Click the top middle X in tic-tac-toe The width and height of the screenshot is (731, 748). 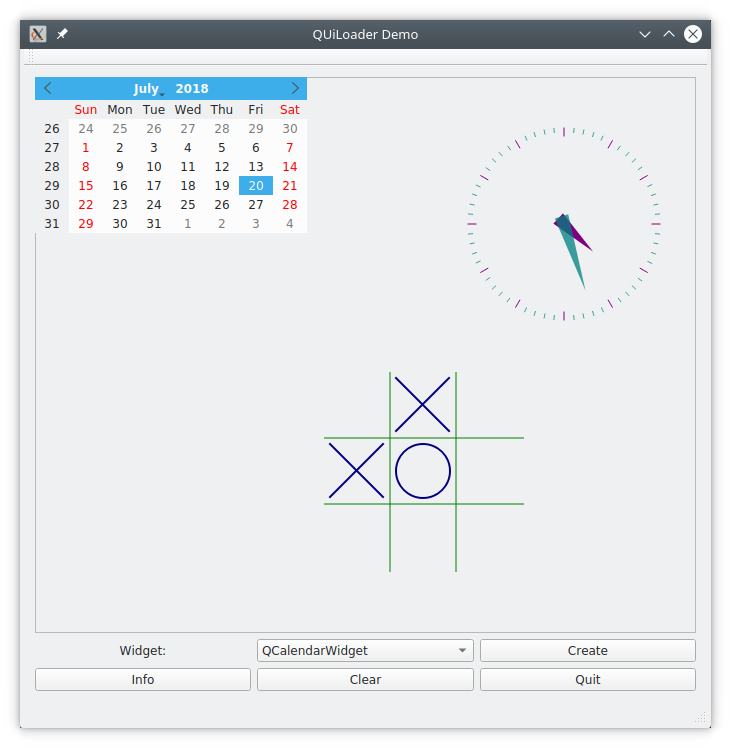tap(423, 405)
